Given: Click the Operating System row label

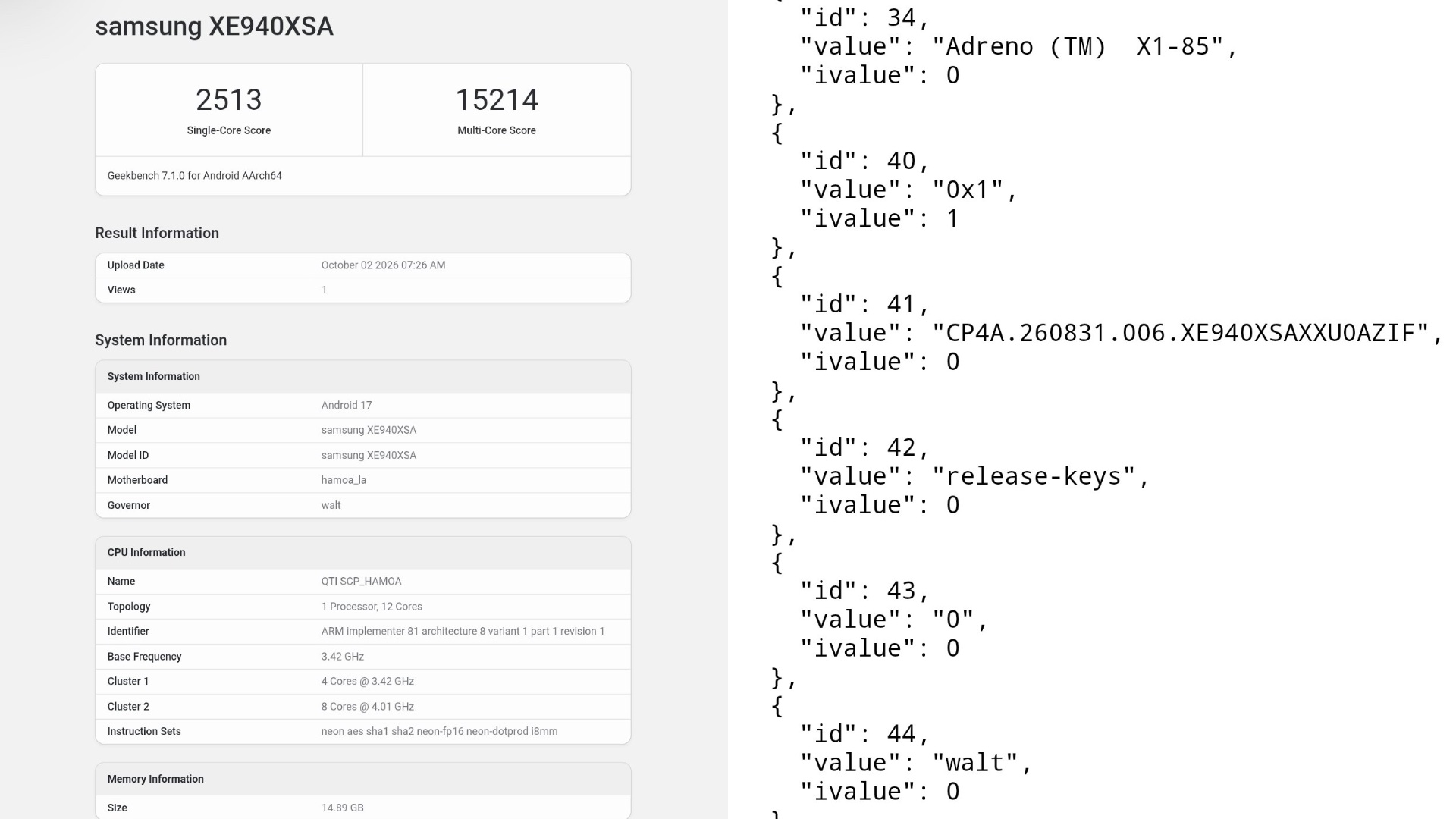Looking at the screenshot, I should [x=149, y=405].
